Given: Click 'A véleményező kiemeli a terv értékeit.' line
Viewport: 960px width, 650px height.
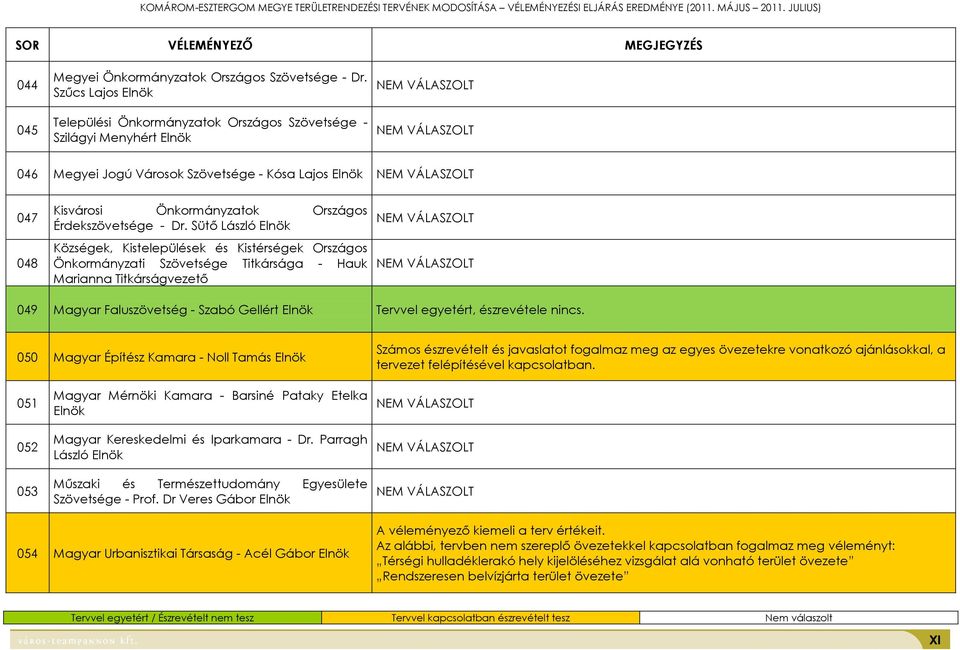Looking at the screenshot, I should coord(490,530).
